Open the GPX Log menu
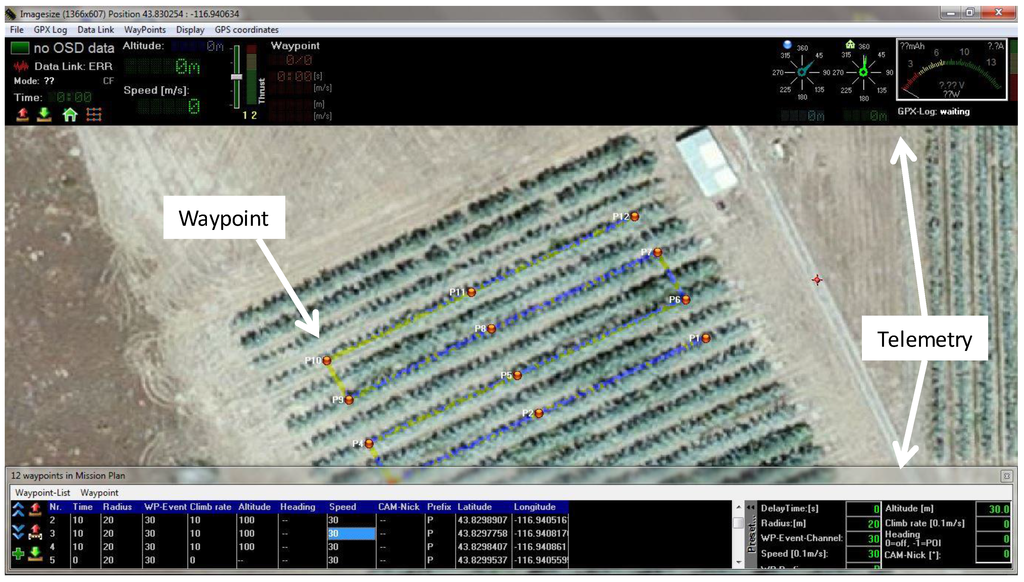Viewport: 1024px width, 582px height. click(x=51, y=30)
